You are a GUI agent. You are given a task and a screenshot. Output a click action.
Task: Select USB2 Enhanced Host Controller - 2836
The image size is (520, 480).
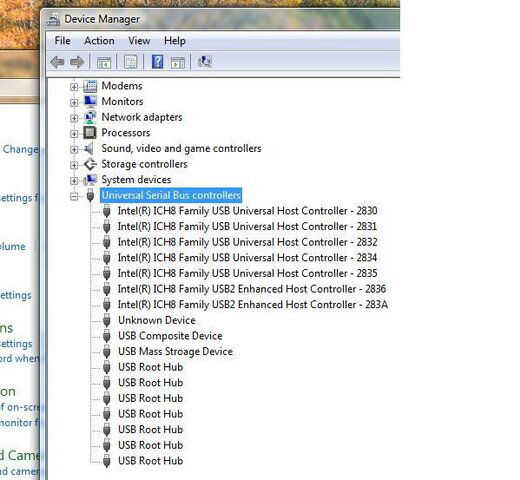(x=252, y=289)
